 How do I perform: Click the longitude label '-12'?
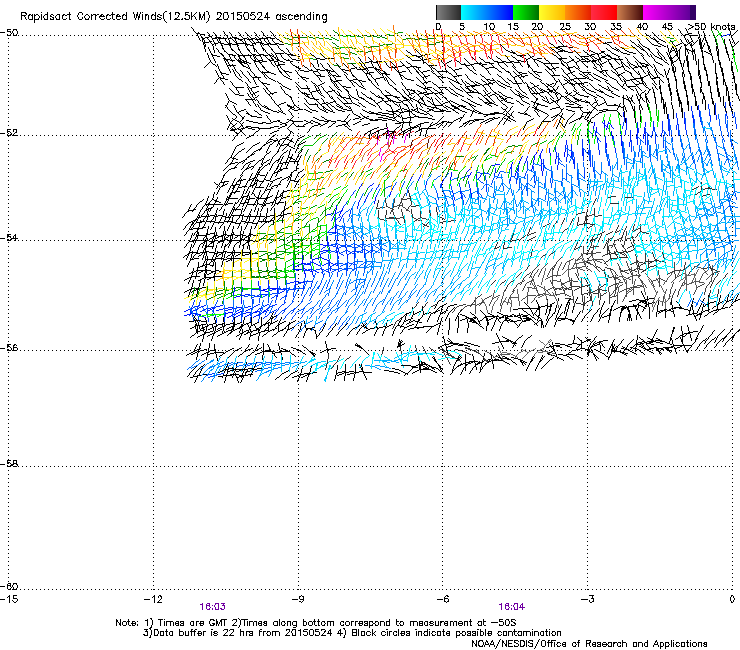click(153, 599)
